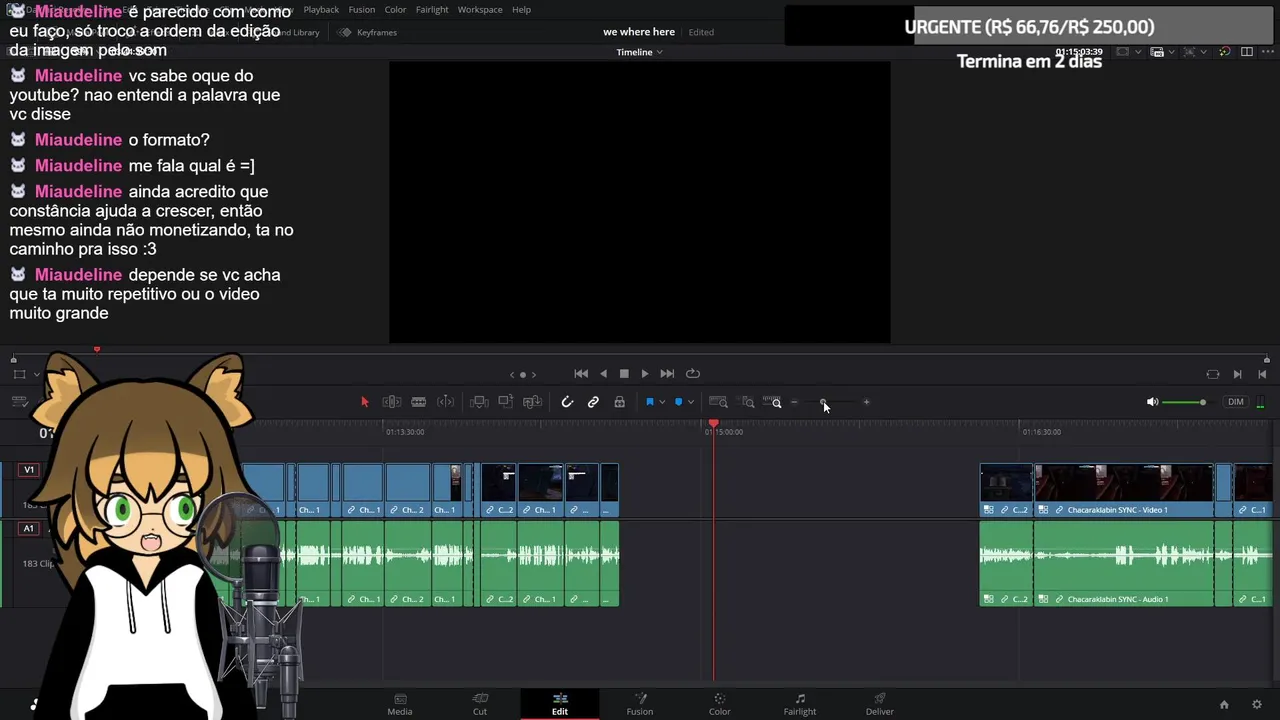Switch to the Media page
The height and width of the screenshot is (720, 1280).
400,704
